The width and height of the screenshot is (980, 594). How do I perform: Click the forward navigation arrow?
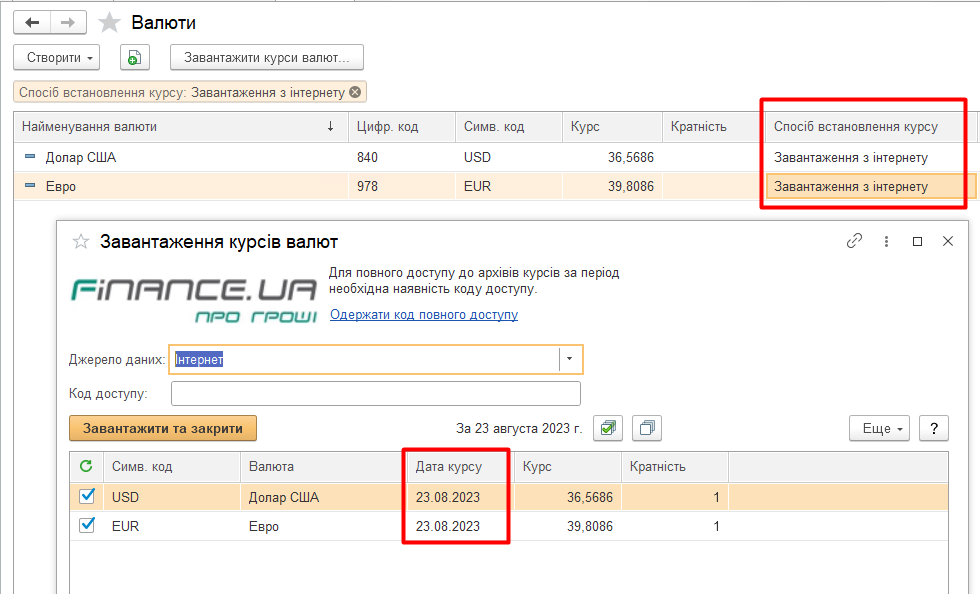pos(68,22)
